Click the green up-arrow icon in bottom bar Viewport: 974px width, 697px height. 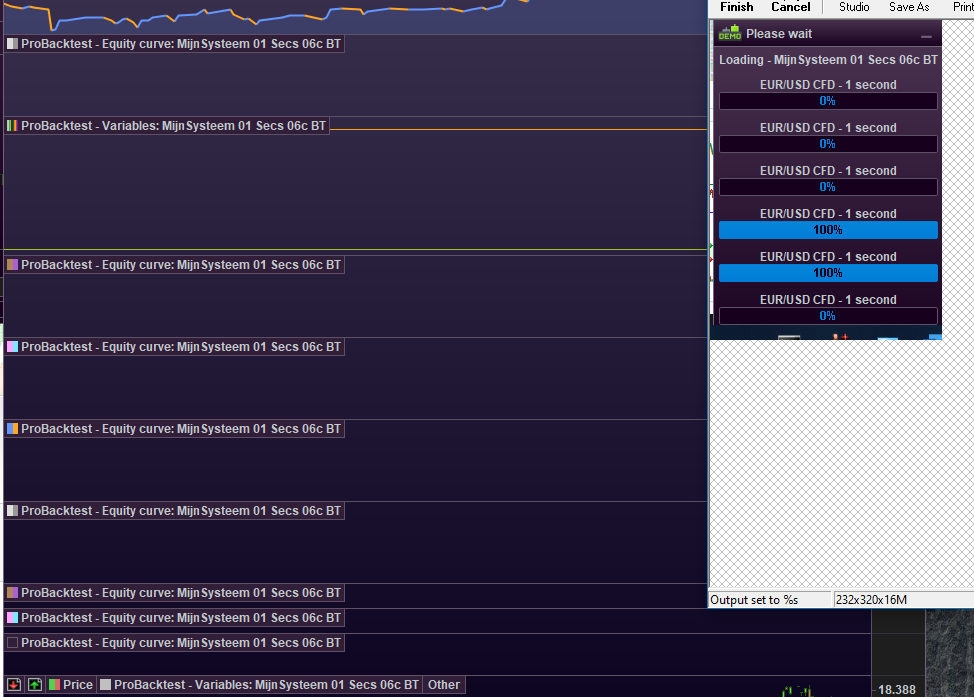(35, 685)
